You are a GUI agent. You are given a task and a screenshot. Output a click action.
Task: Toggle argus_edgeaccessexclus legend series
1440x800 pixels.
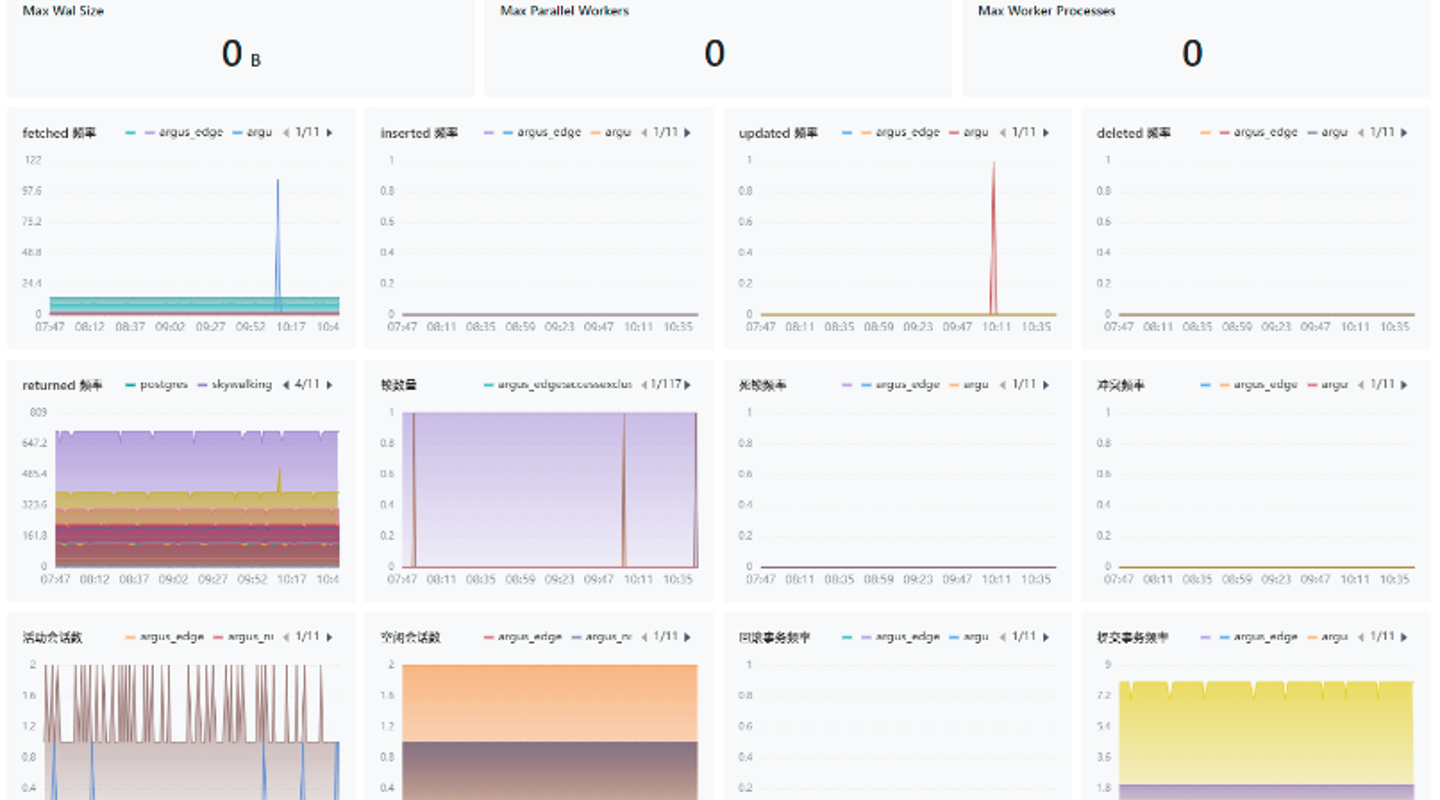point(558,385)
